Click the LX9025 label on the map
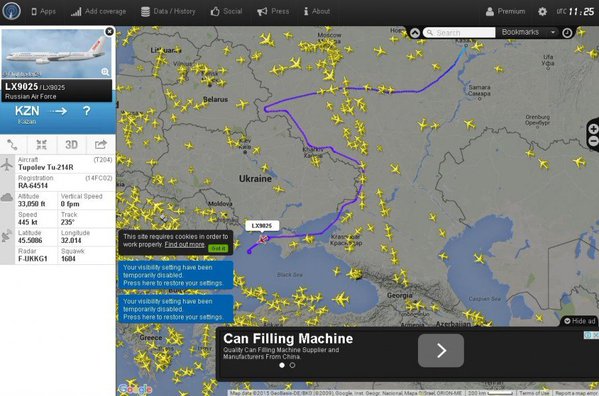This screenshot has height=396, width=599. point(262,226)
